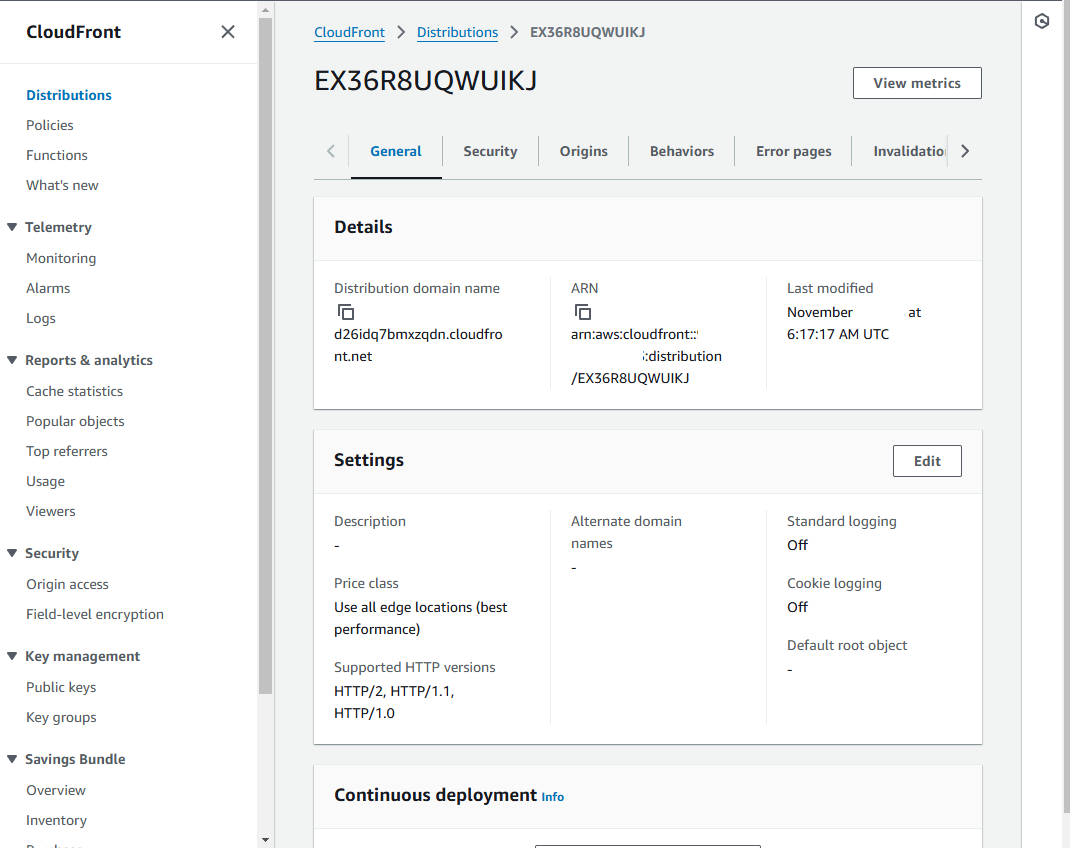
Task: Click the View metrics button
Action: point(916,82)
